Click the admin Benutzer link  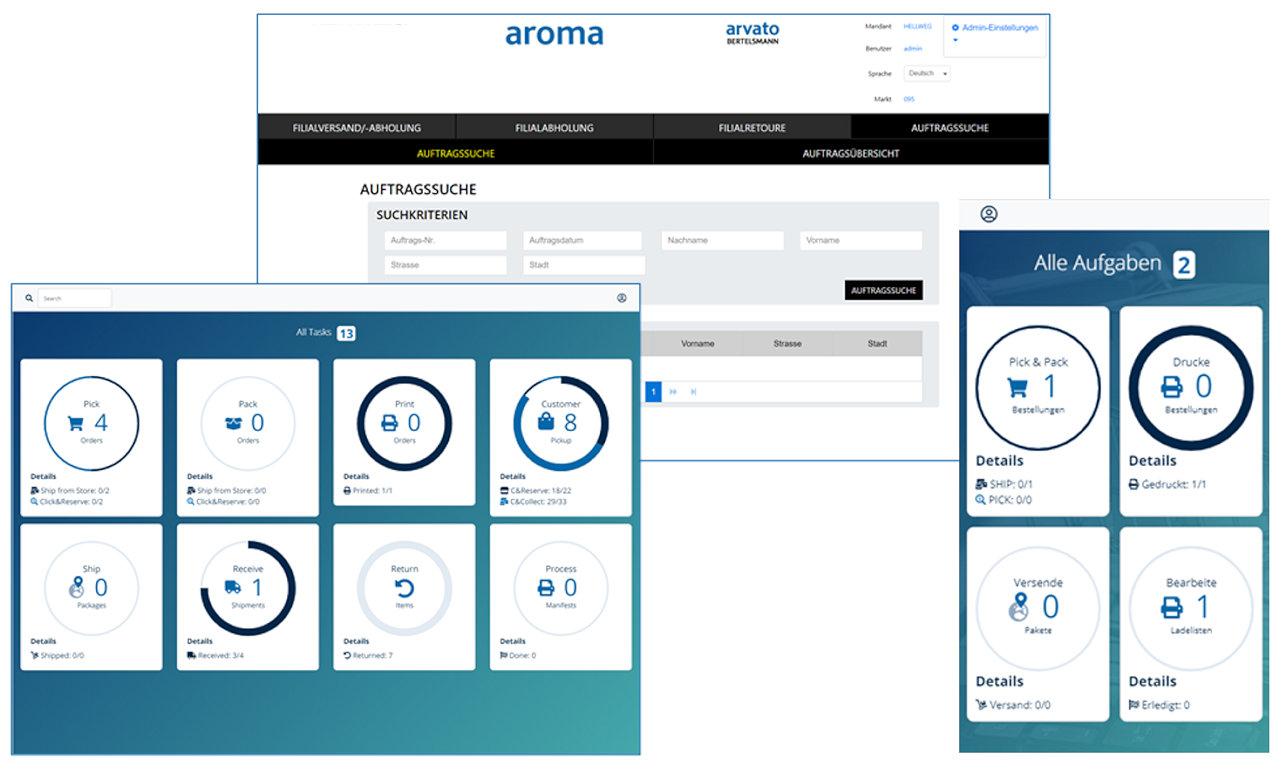coord(912,48)
